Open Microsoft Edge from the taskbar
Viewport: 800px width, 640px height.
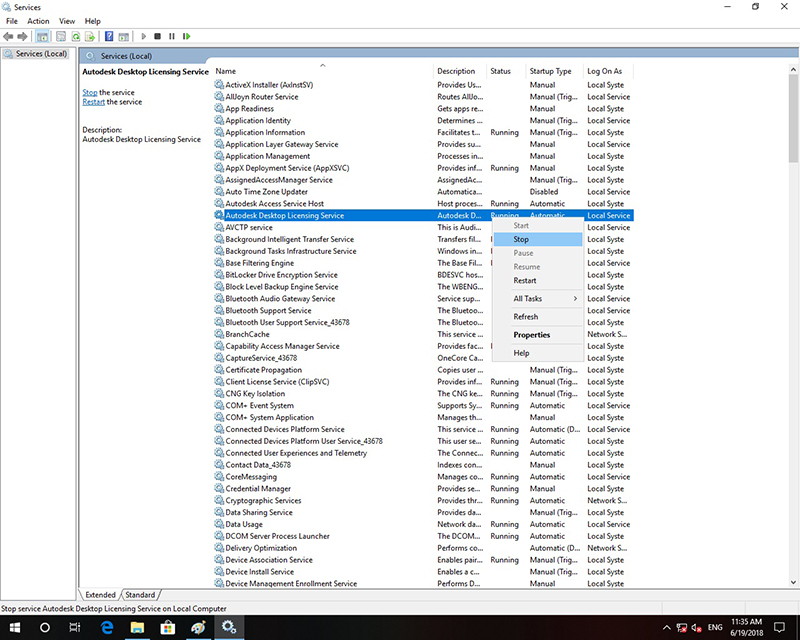[x=107, y=627]
